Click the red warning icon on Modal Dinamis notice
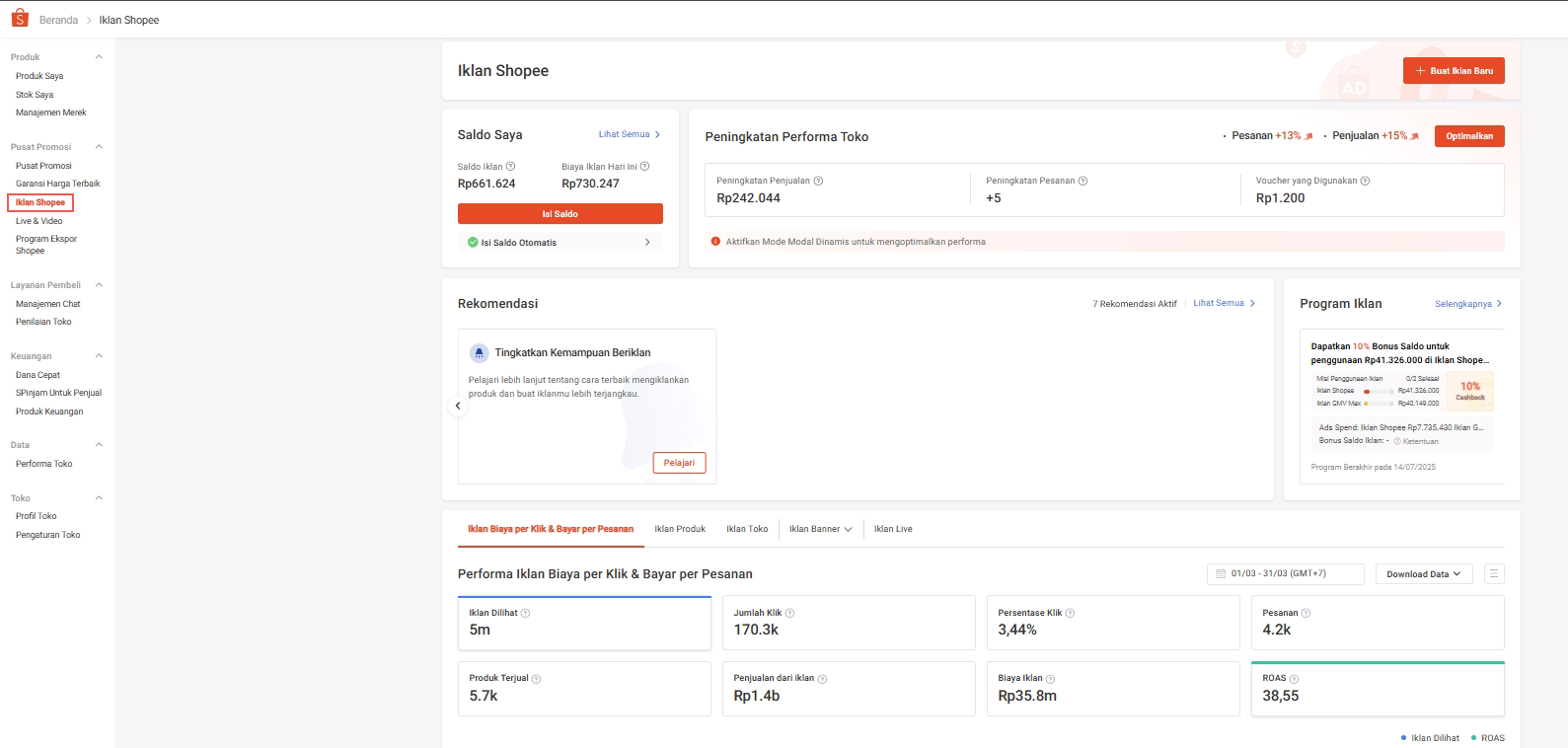The width and height of the screenshot is (1568, 748). point(715,242)
